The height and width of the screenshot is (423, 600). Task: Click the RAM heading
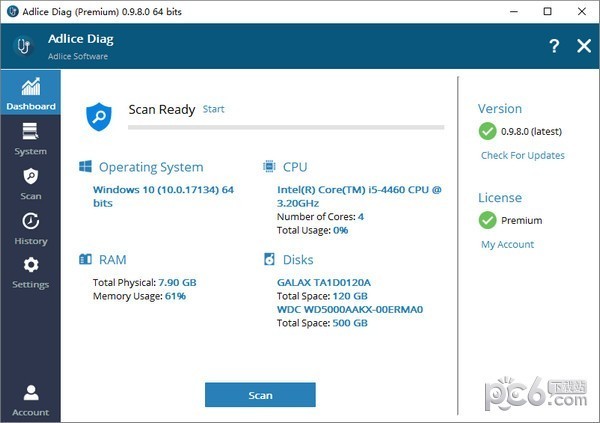point(112,260)
